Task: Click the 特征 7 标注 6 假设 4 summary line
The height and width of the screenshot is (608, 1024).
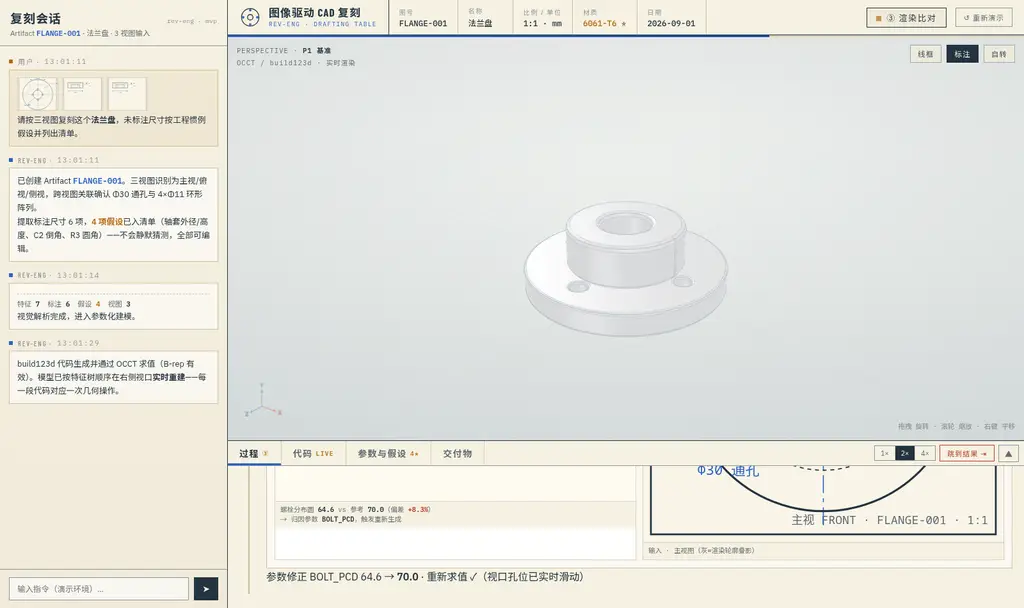Action: [74, 304]
